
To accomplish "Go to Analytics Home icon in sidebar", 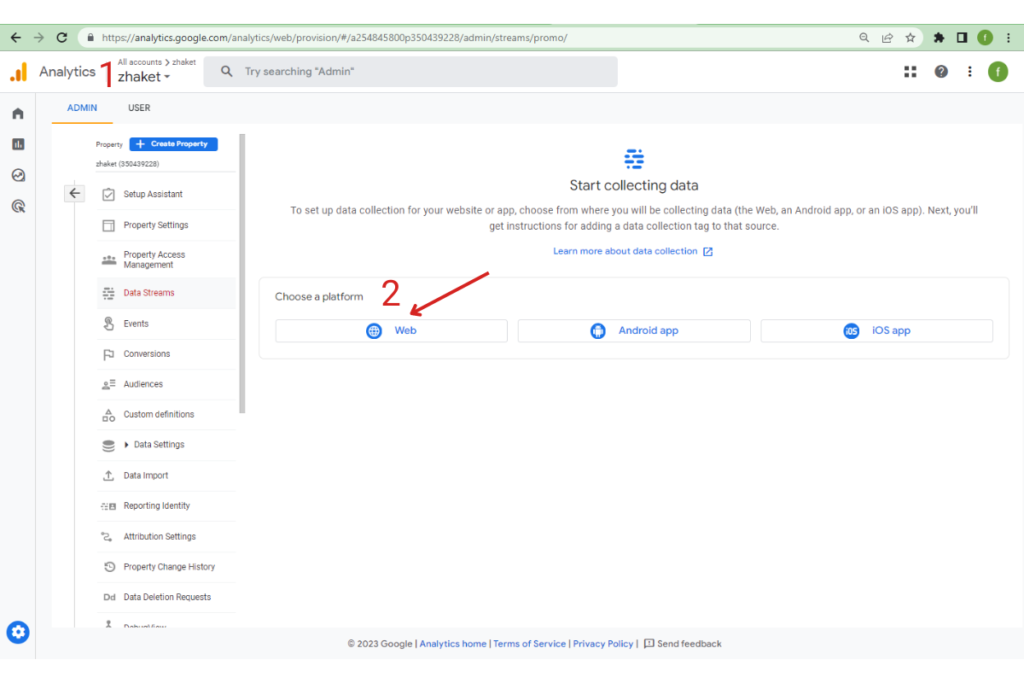I will coord(18,114).
